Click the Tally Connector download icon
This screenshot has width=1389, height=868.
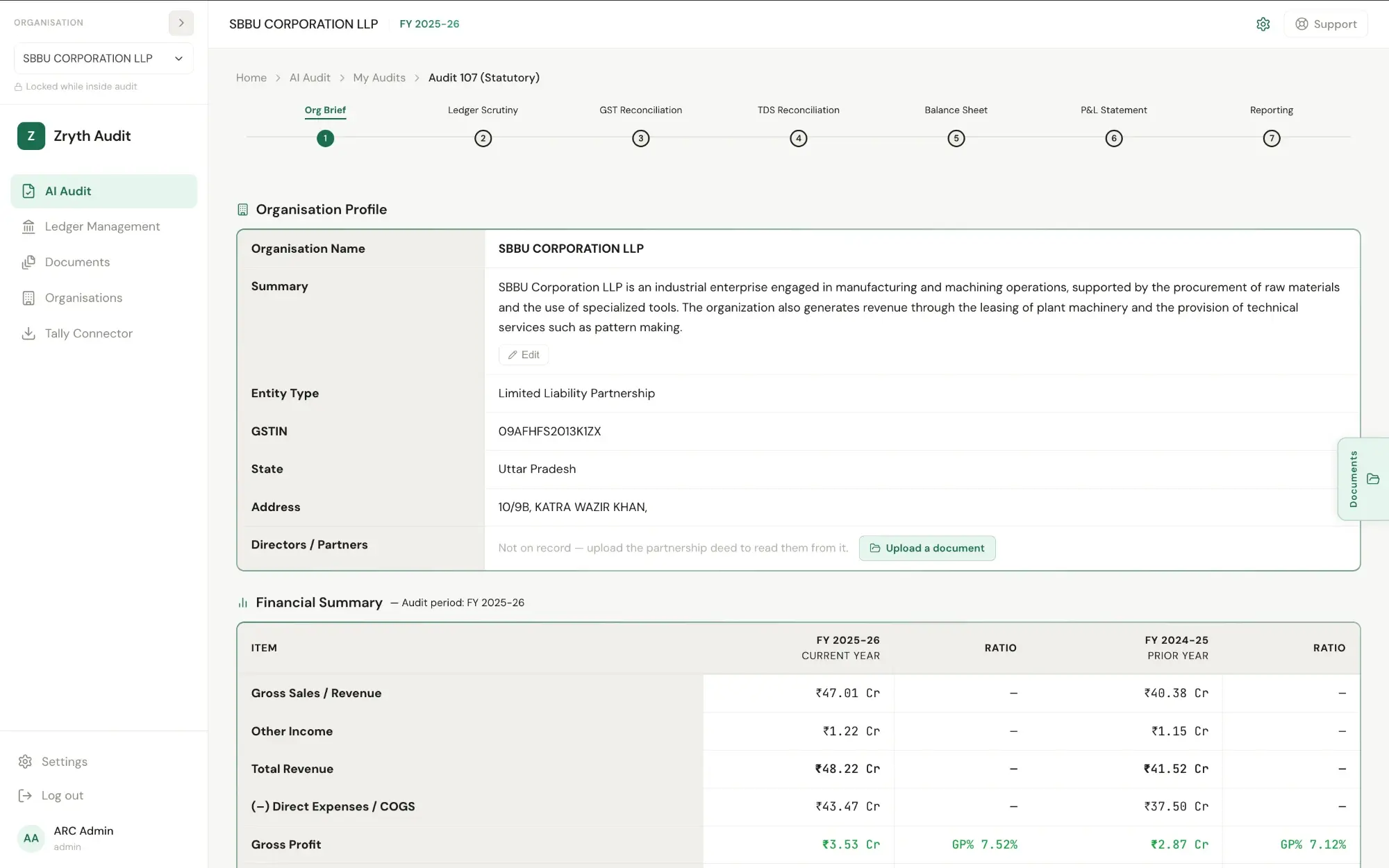(28, 333)
